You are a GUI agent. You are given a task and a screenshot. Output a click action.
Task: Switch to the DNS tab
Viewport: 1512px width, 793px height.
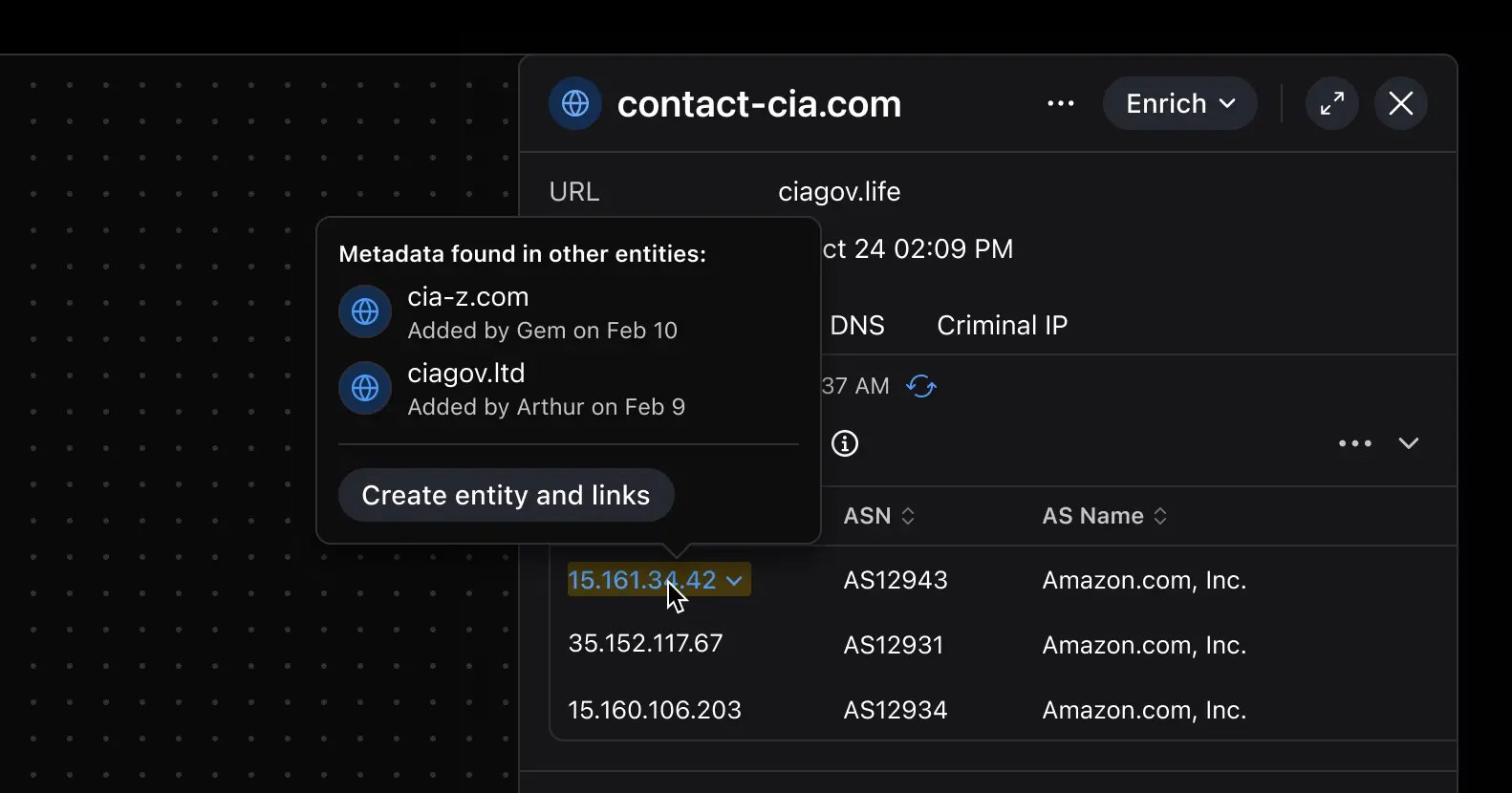click(x=856, y=326)
